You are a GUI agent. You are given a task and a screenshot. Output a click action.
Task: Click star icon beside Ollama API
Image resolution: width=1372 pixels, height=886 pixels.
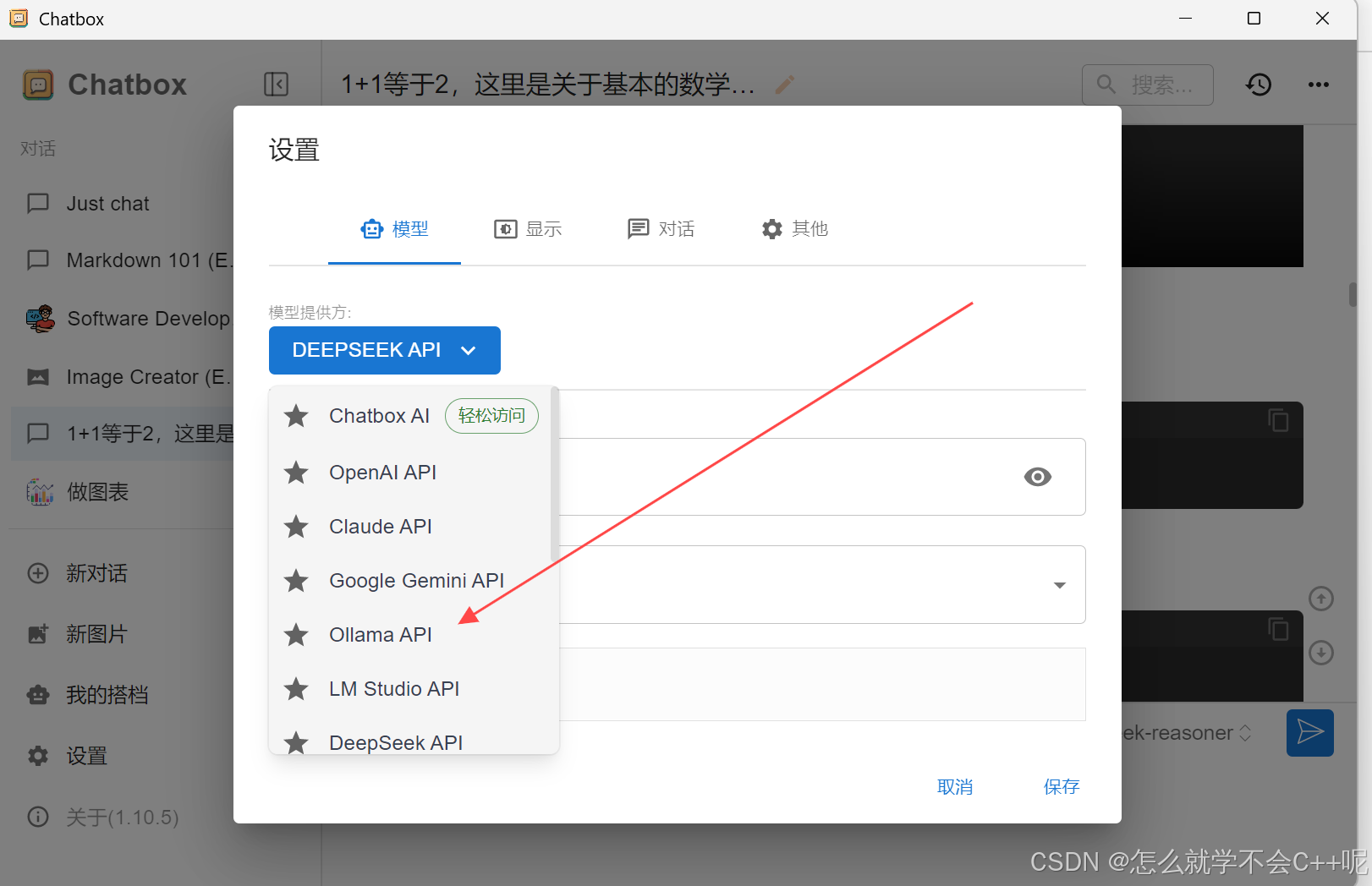click(296, 635)
